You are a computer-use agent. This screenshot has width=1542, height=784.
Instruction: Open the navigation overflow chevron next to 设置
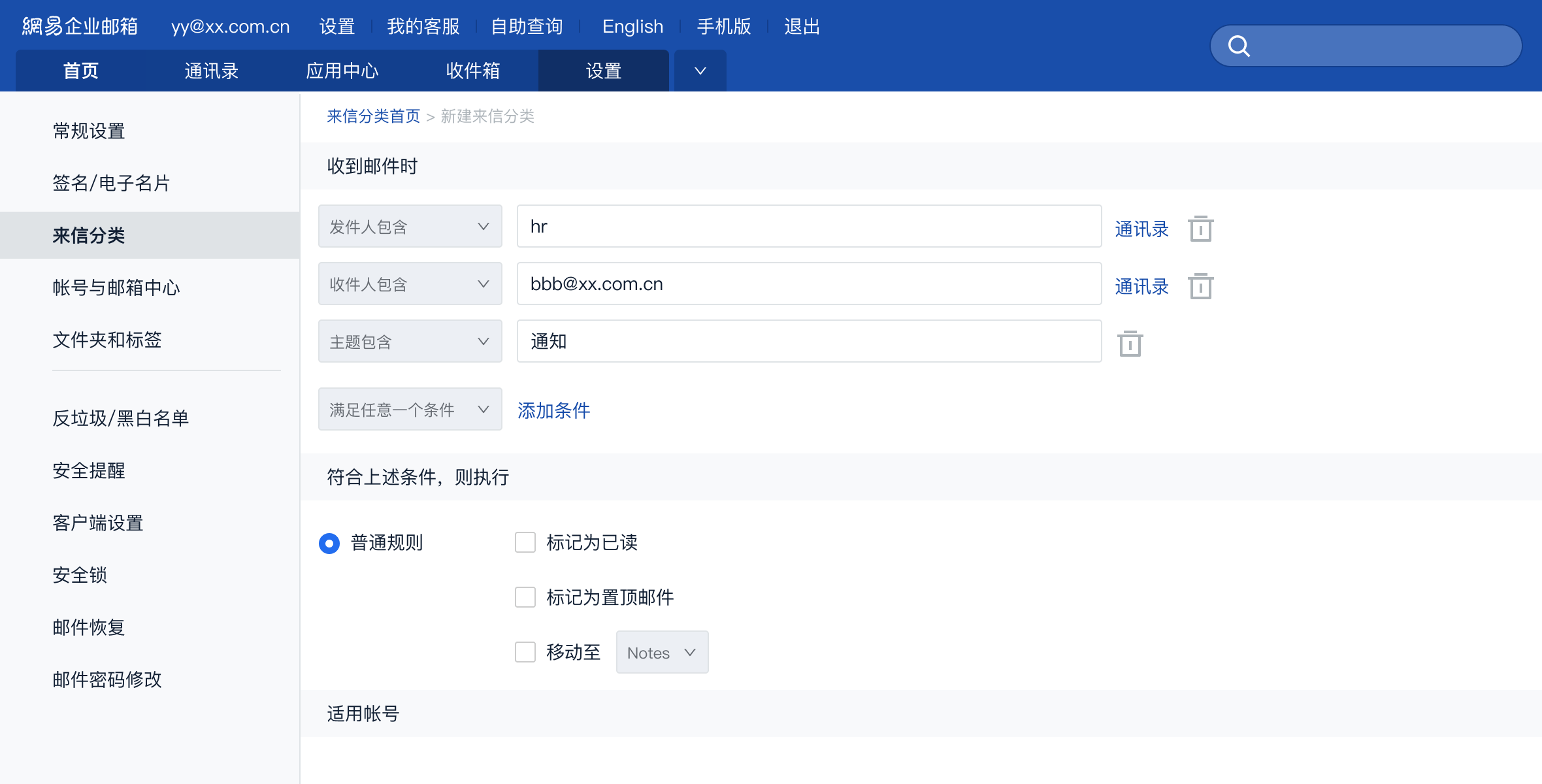700,70
